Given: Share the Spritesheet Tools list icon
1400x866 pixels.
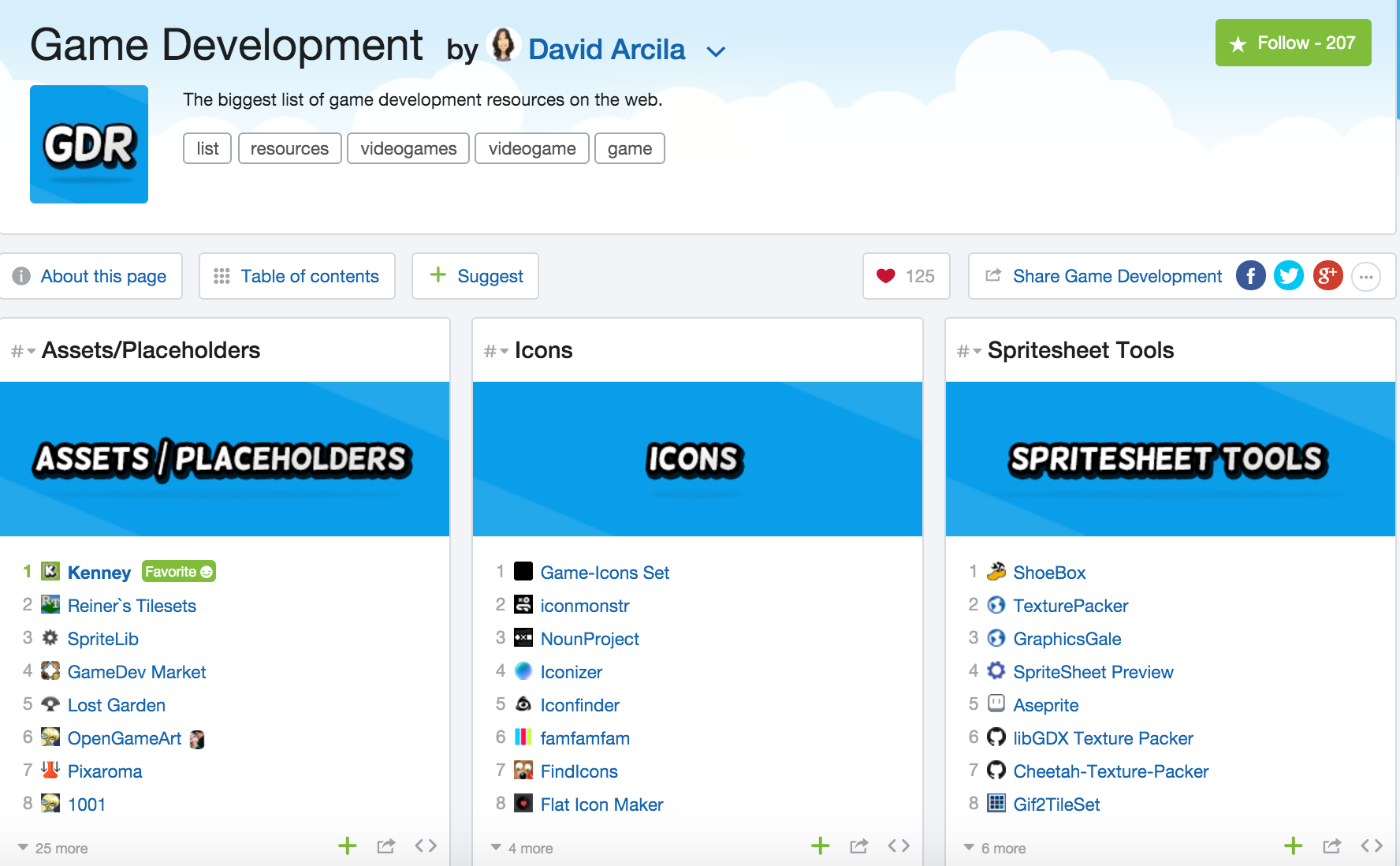Looking at the screenshot, I should (x=1332, y=846).
